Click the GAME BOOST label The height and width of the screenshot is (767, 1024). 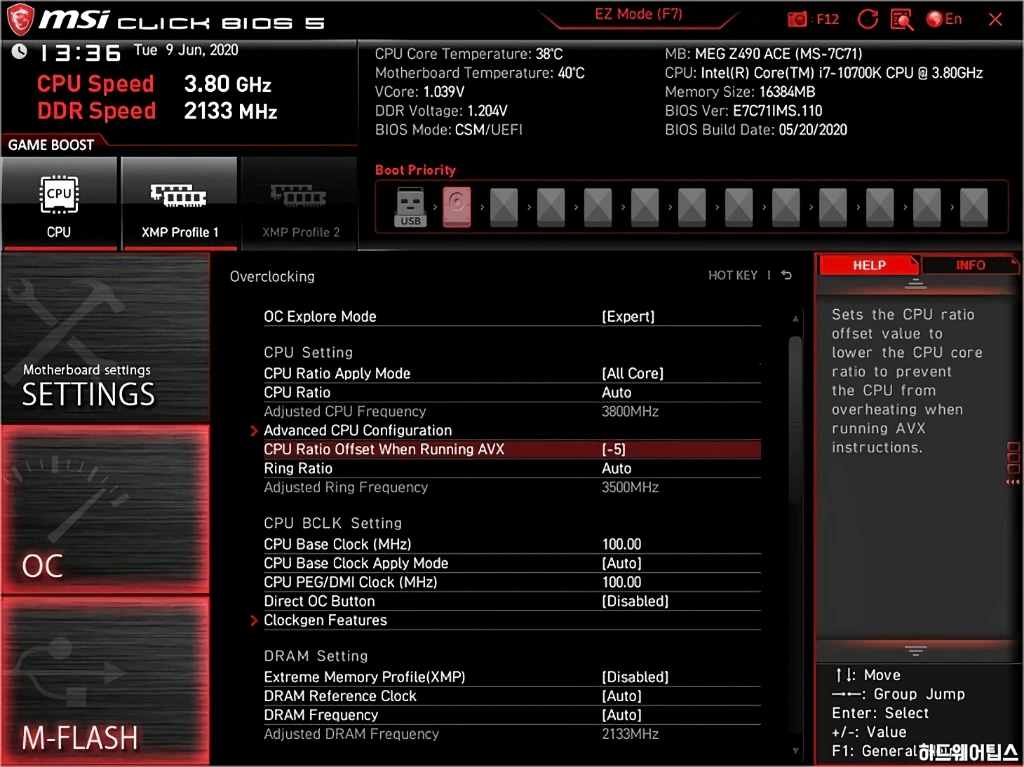(x=51, y=145)
